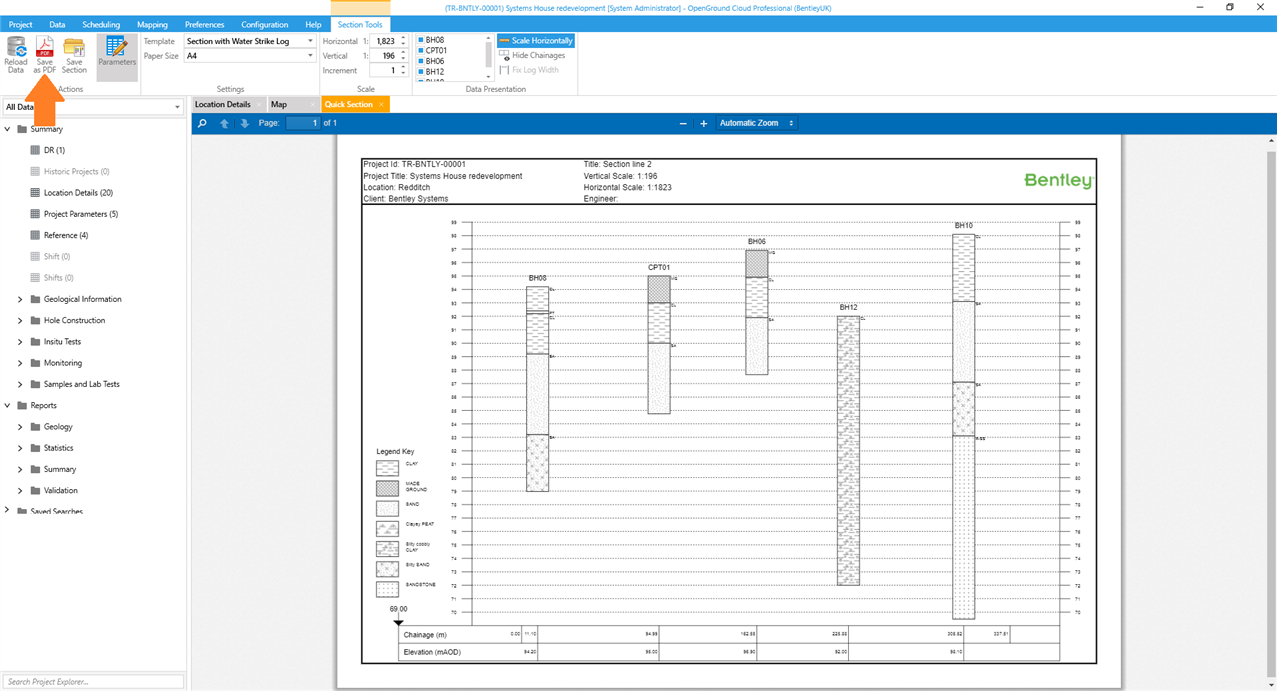This screenshot has height=691, width=1277.
Task: Toggle Scale Horizontally option
Action: pyautogui.click(x=536, y=41)
